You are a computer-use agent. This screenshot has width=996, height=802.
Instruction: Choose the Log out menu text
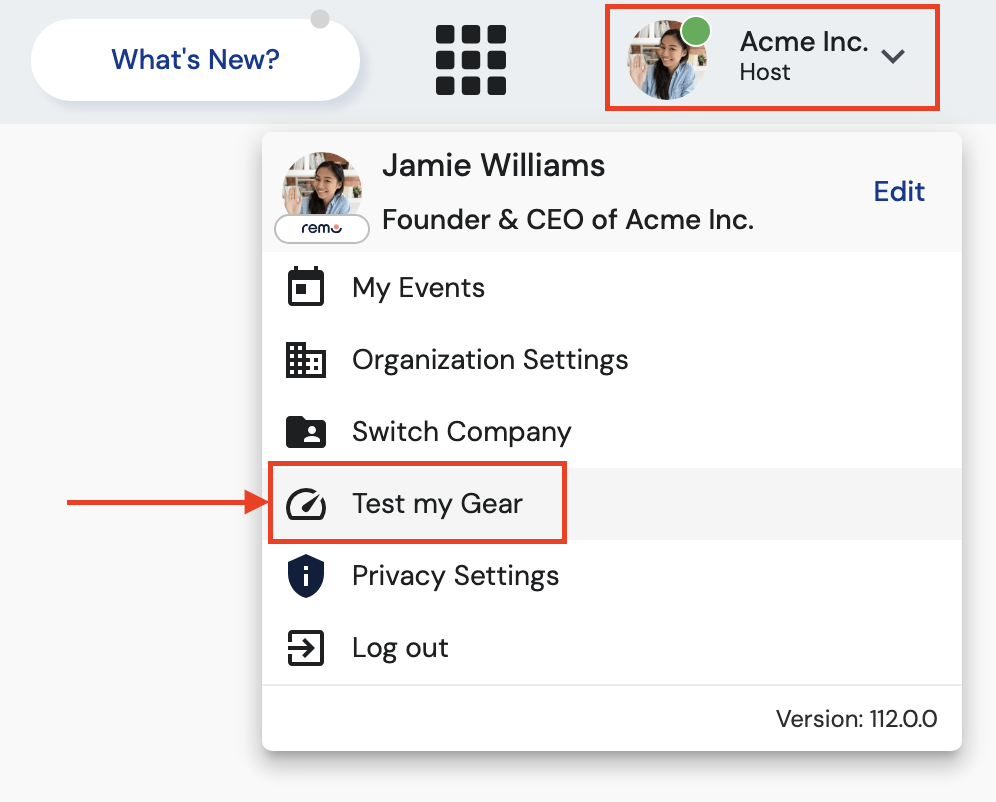[400, 648]
